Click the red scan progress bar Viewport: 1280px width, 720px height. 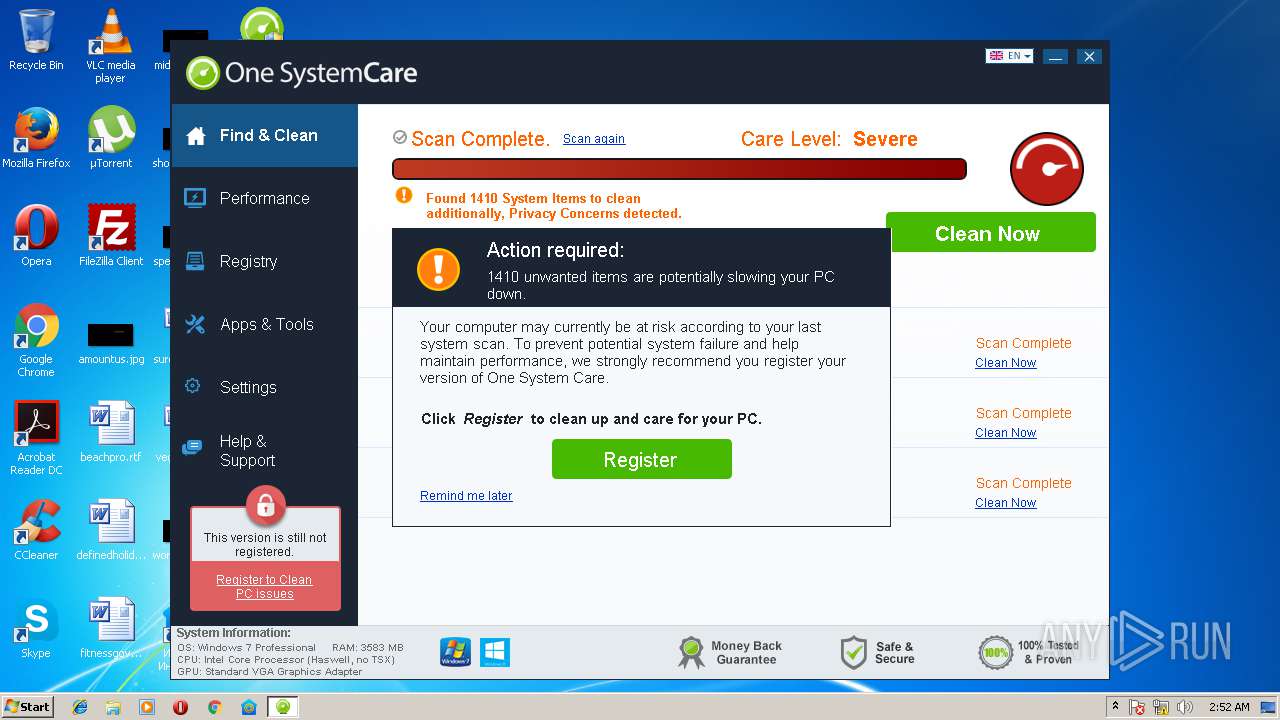[x=679, y=169]
